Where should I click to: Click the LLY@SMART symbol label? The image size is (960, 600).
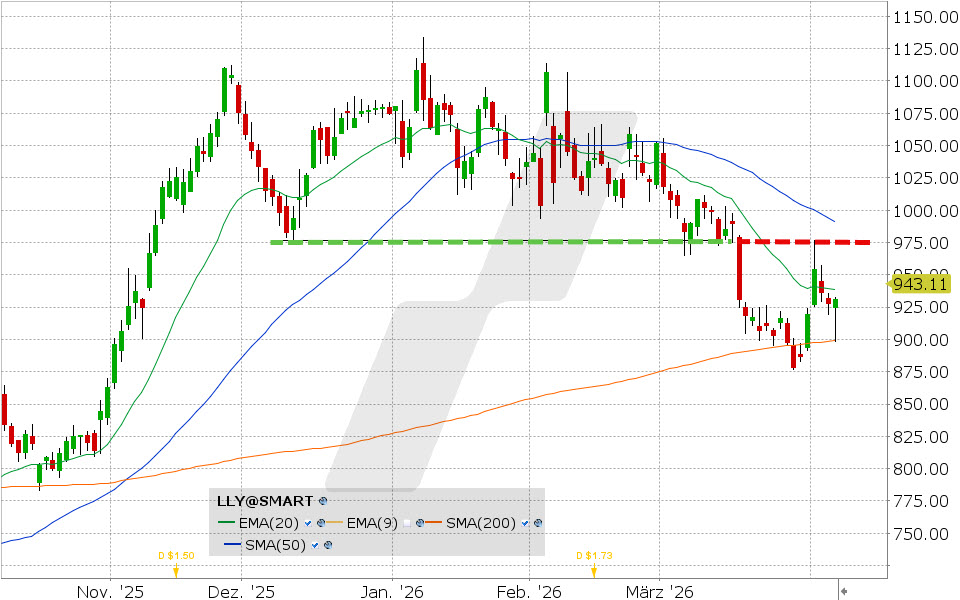pos(266,500)
